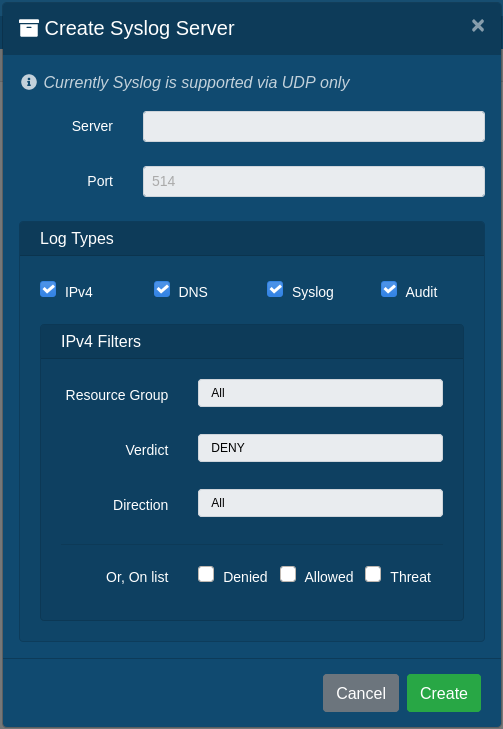Focus the Port field showing 514
Screen dimensions: 503x729
click(x=314, y=181)
